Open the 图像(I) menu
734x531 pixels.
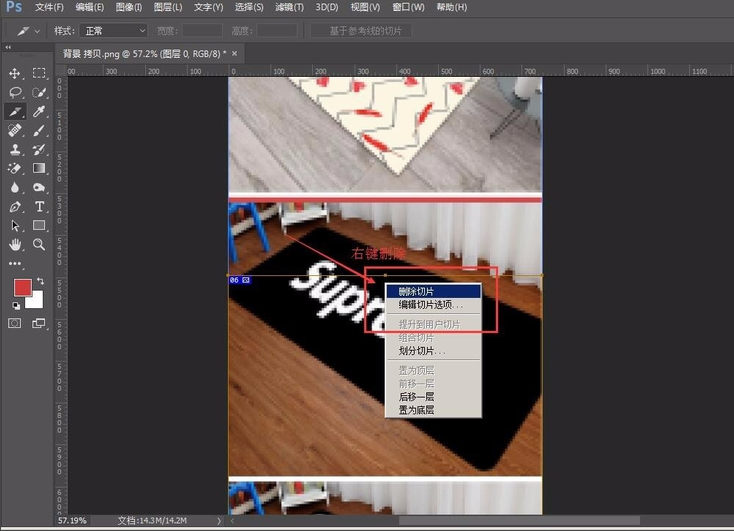click(x=129, y=7)
